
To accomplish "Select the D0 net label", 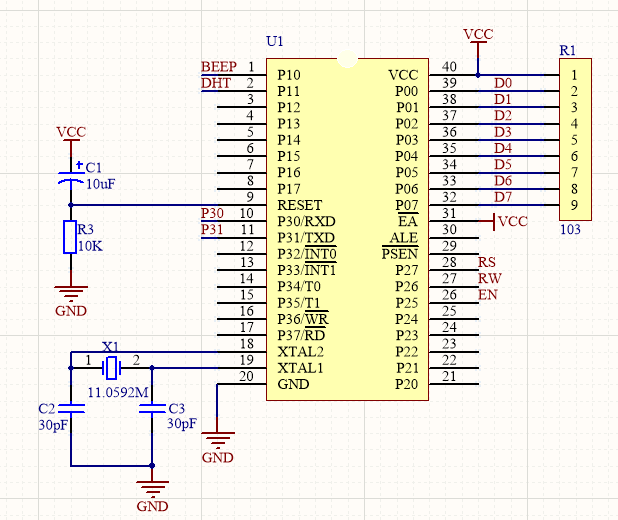I will [x=503, y=83].
